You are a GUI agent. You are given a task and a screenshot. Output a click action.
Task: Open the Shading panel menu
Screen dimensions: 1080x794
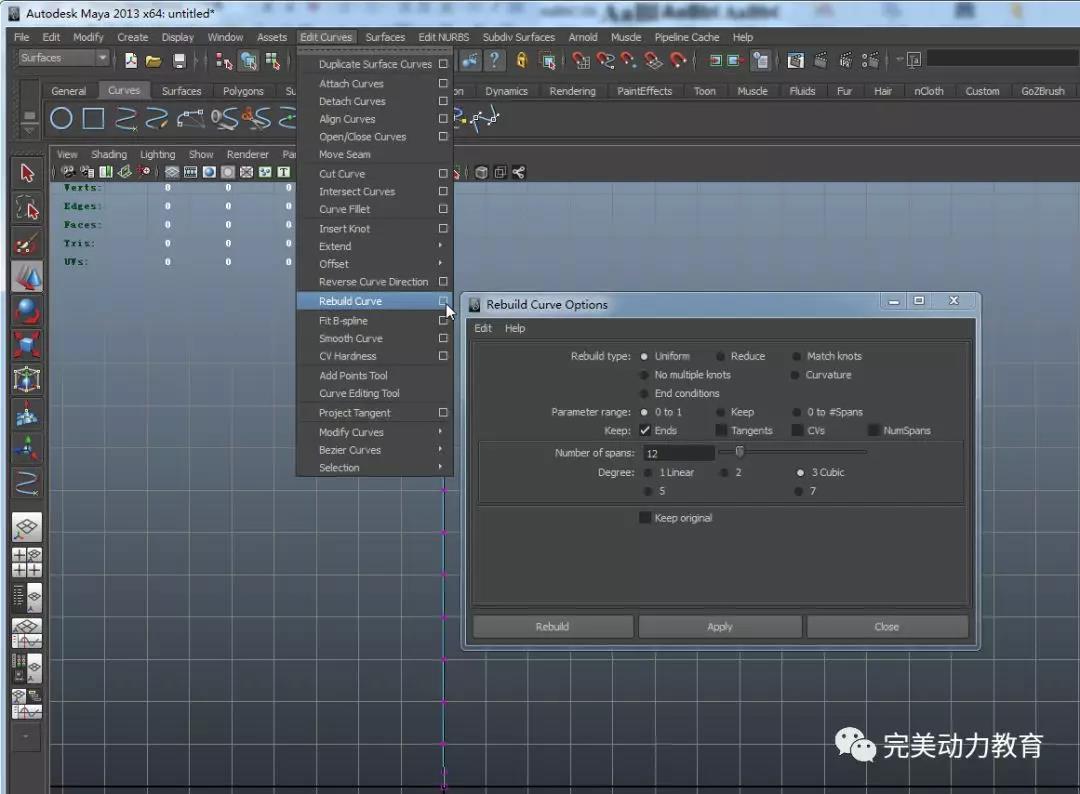tap(109, 154)
